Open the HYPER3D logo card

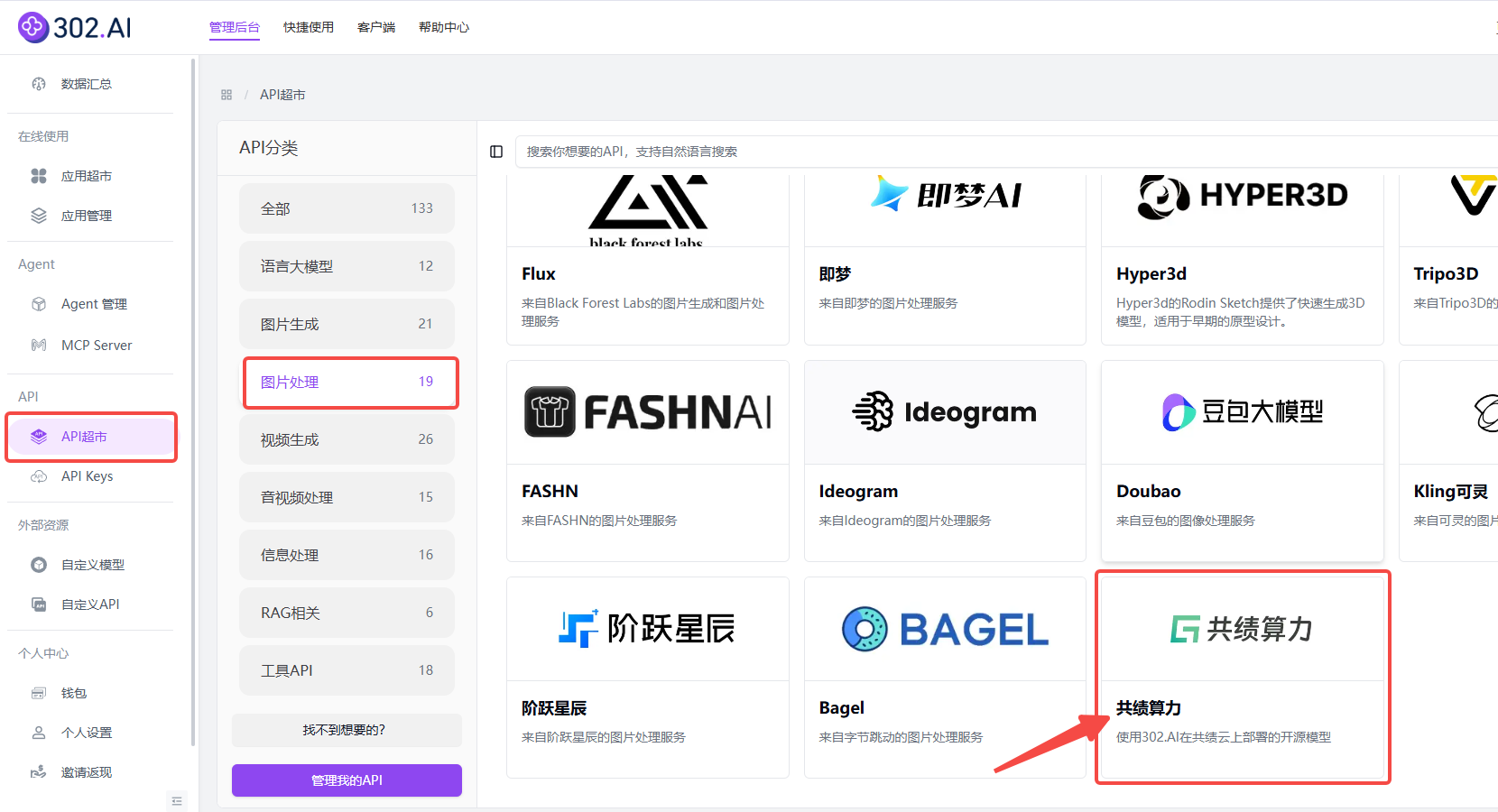coord(1243,210)
